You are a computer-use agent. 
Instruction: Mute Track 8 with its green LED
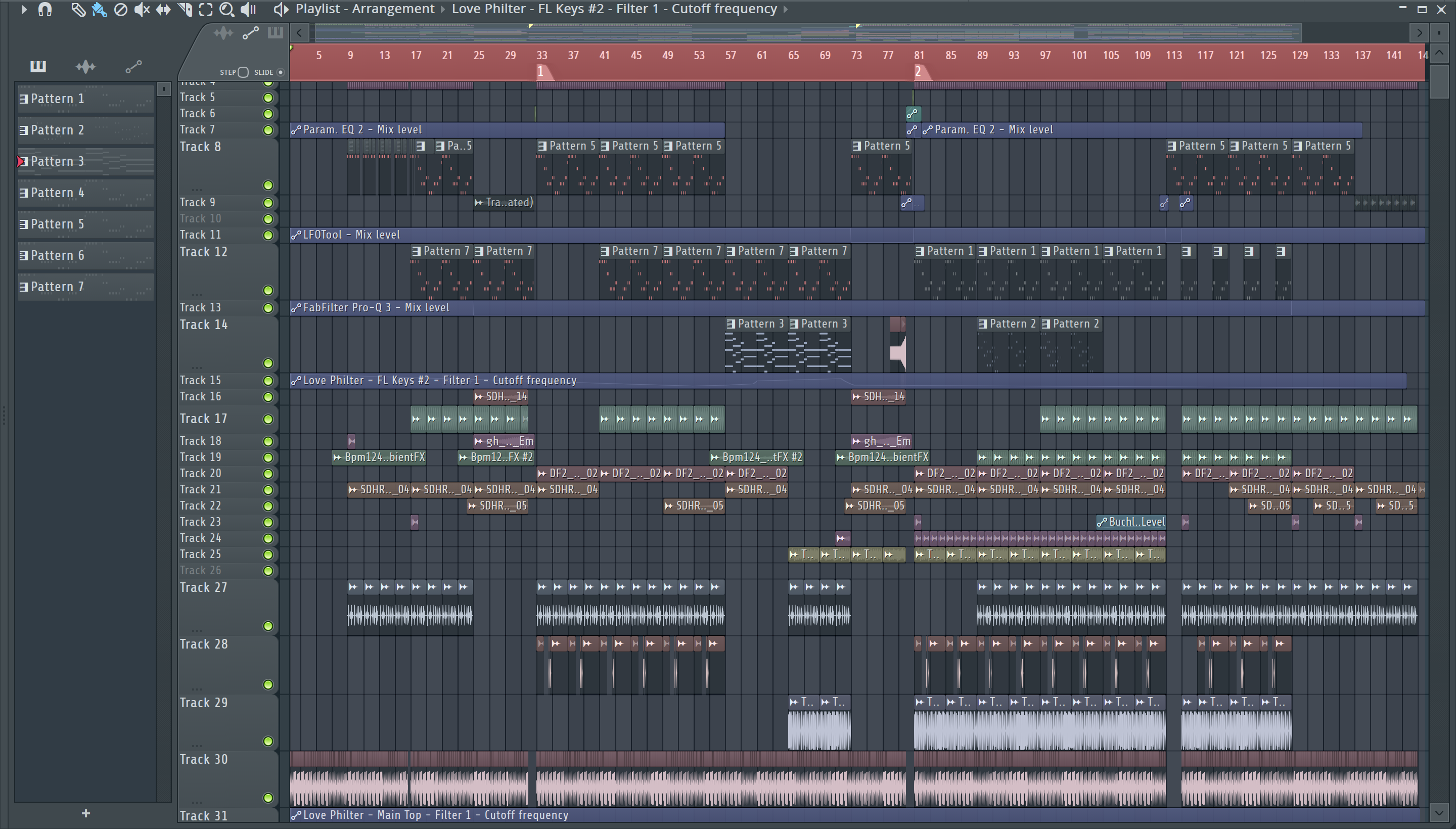(x=267, y=186)
